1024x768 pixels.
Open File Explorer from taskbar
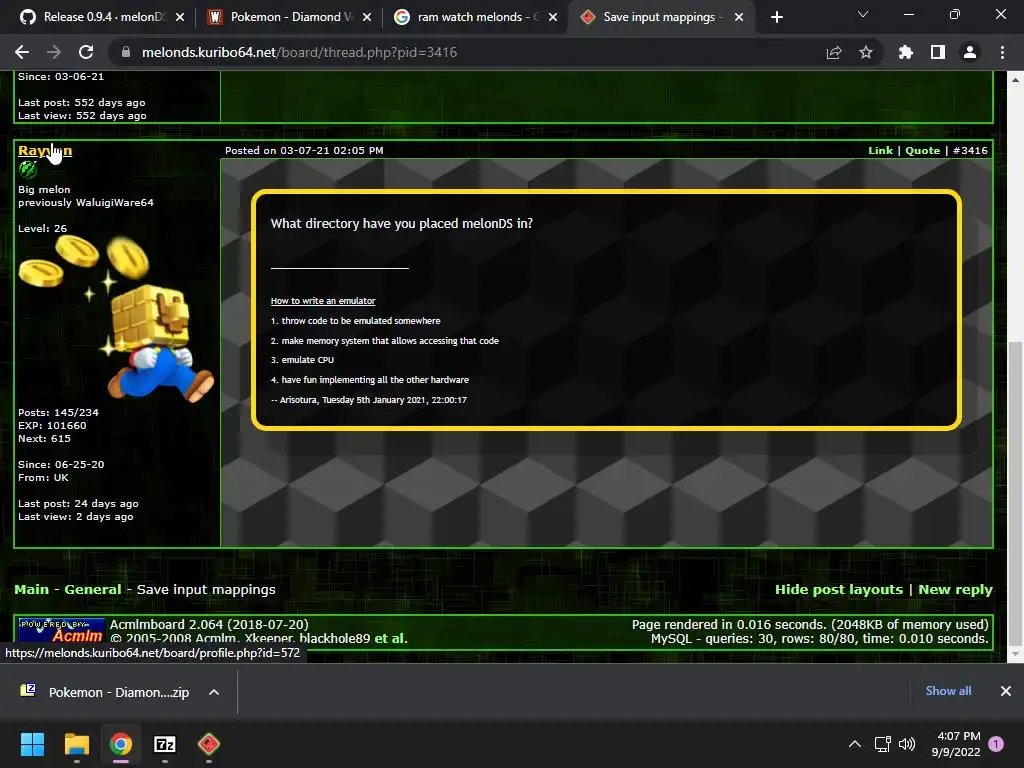coord(76,744)
